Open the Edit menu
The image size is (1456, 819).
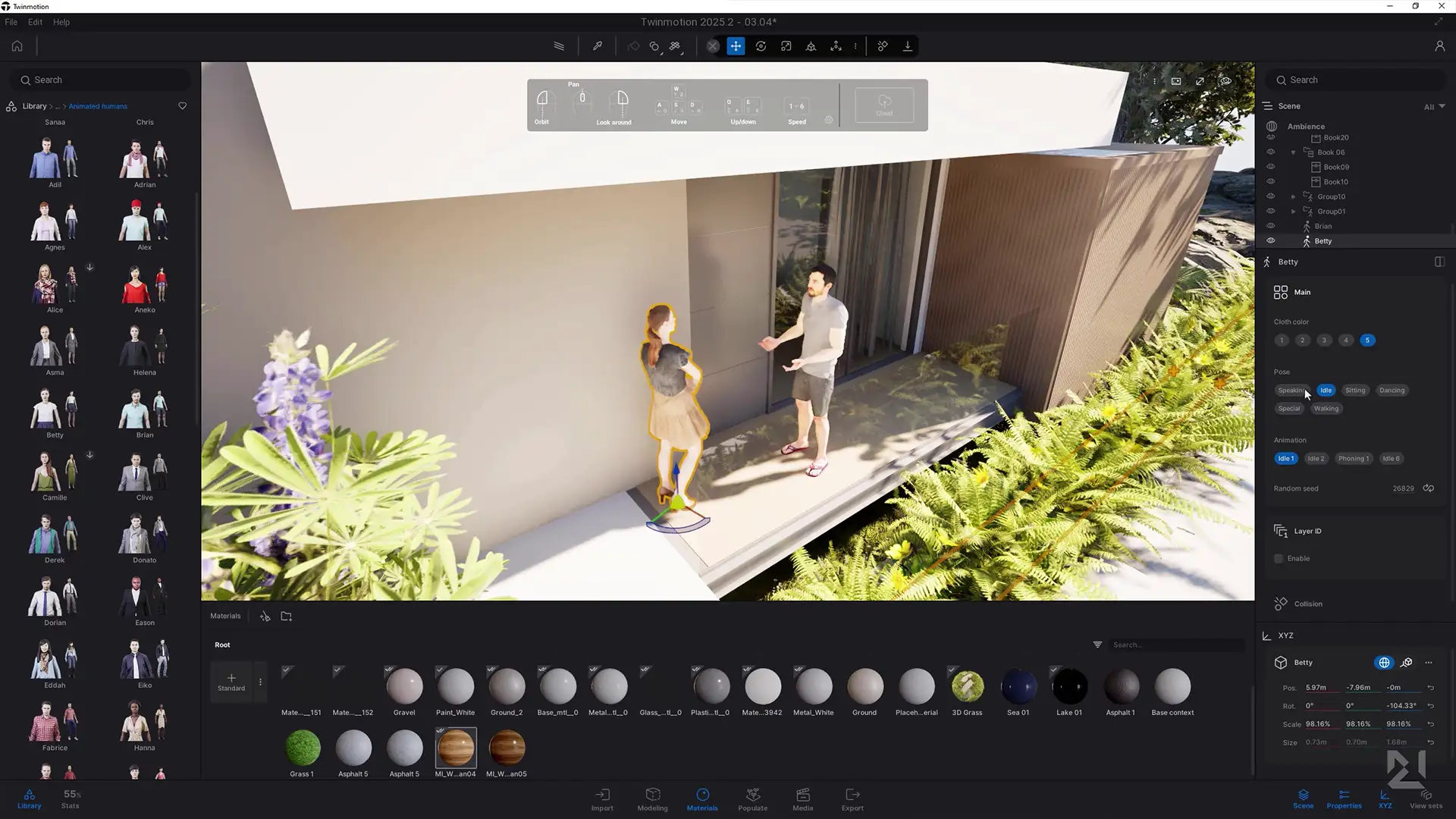pyautogui.click(x=35, y=22)
